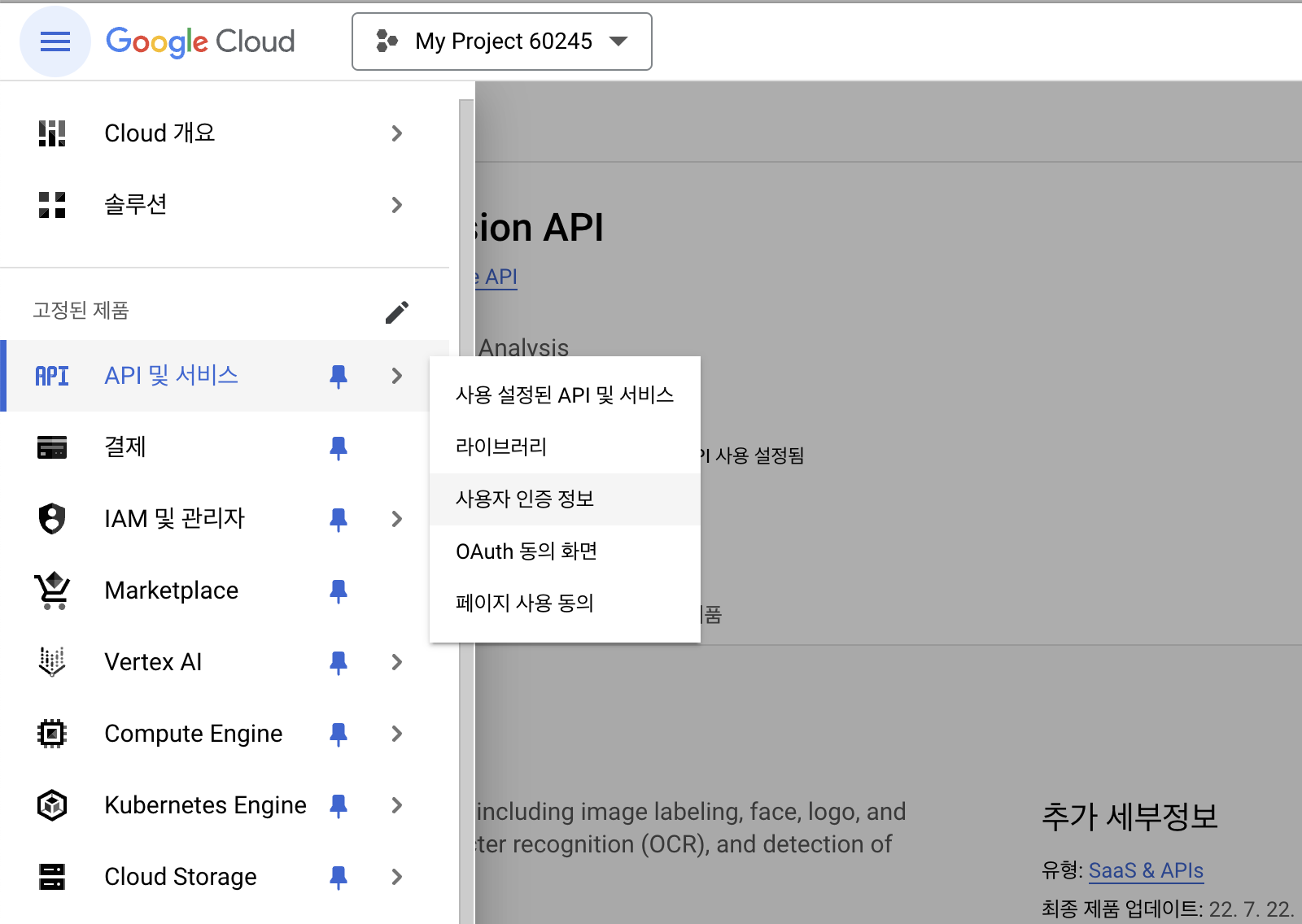
Task: Click the Compute Engine chip icon
Action: coord(52,734)
